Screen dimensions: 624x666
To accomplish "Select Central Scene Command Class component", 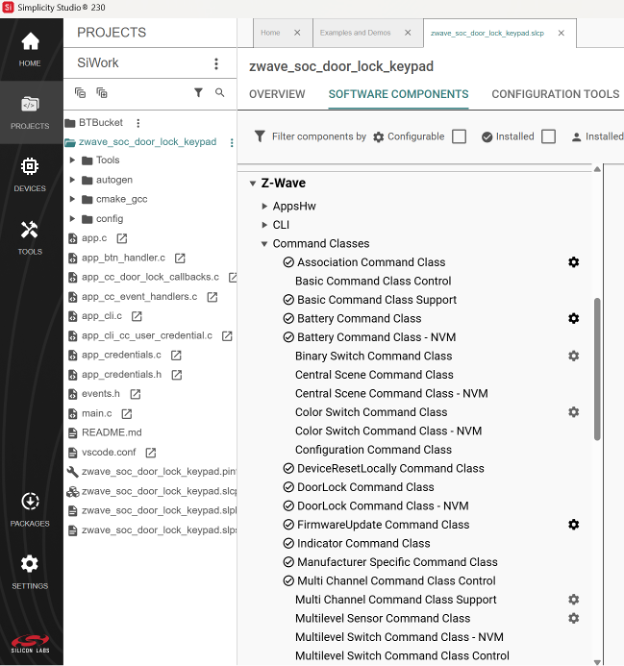I will click(x=374, y=375).
